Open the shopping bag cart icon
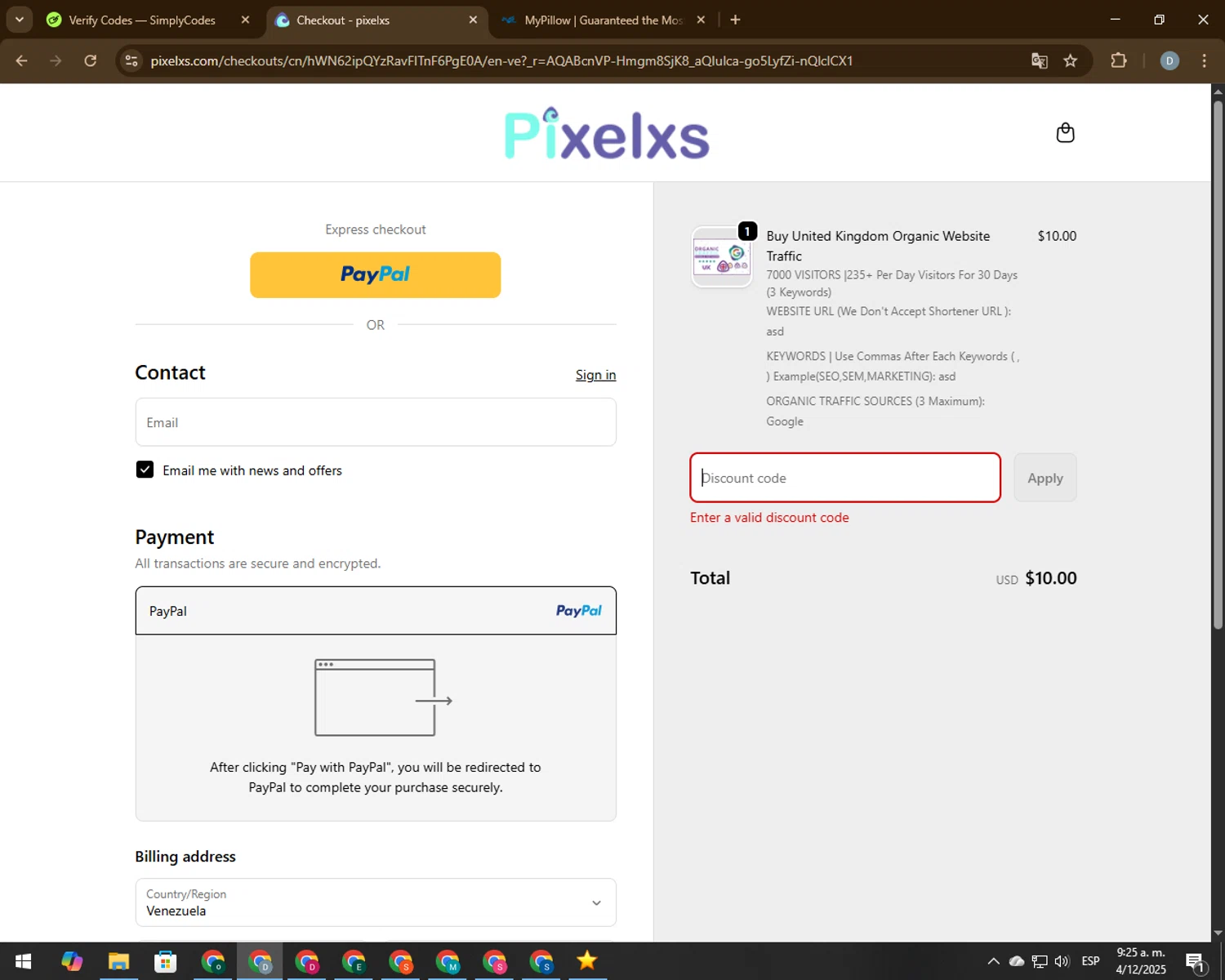The image size is (1225, 980). 1065,132
